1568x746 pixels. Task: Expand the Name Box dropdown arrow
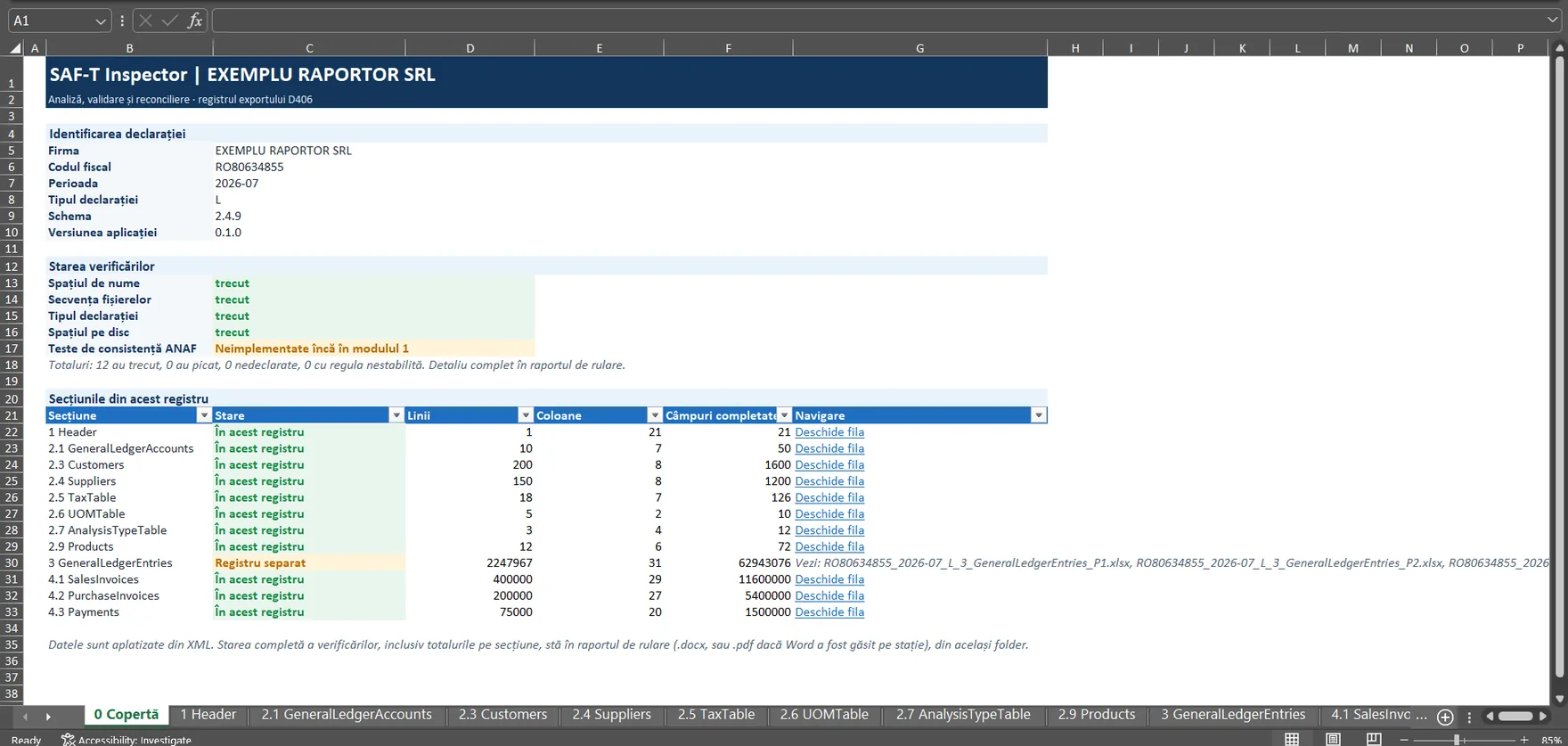click(x=101, y=20)
